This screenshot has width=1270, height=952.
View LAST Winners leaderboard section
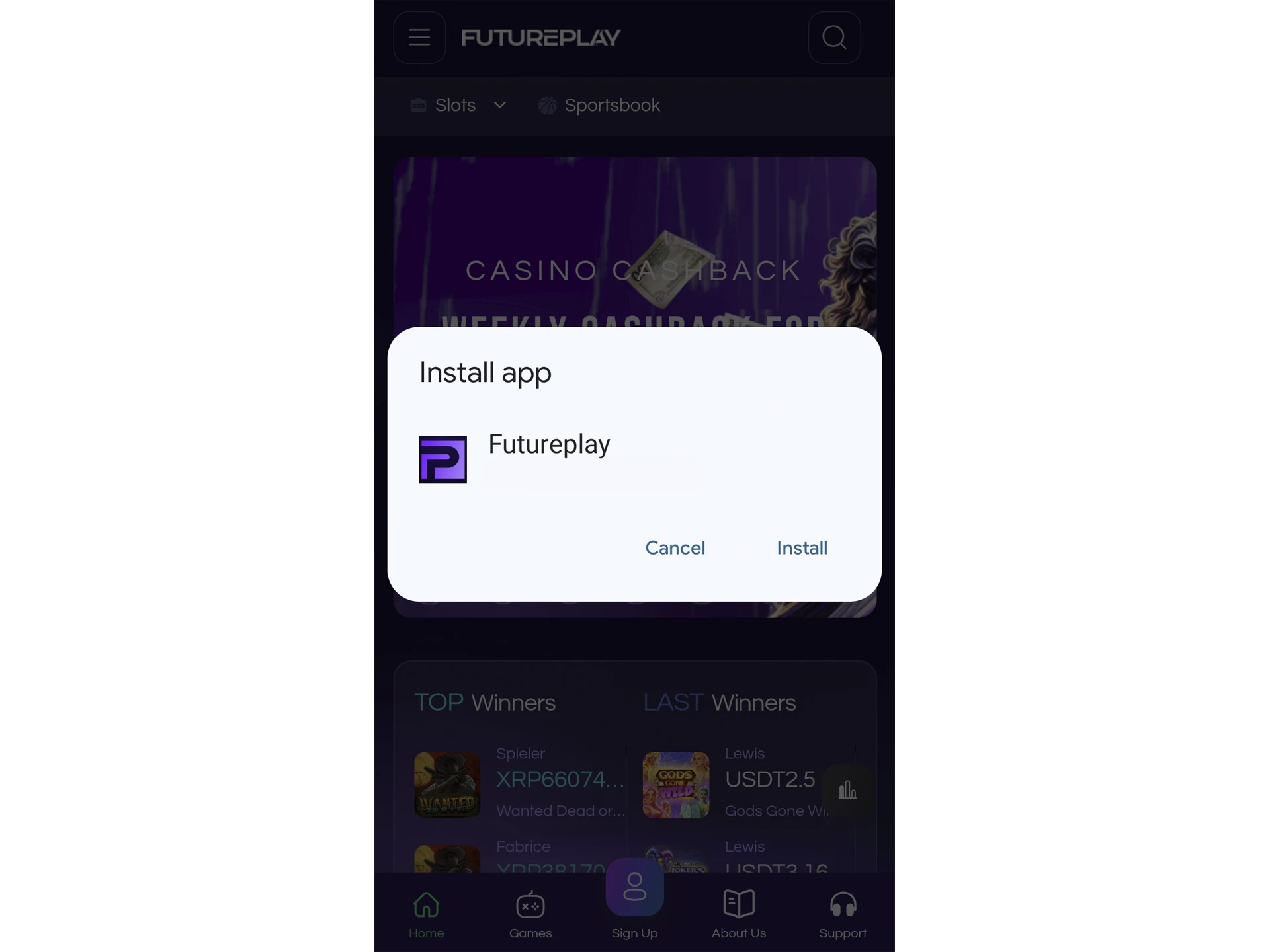pyautogui.click(x=720, y=701)
